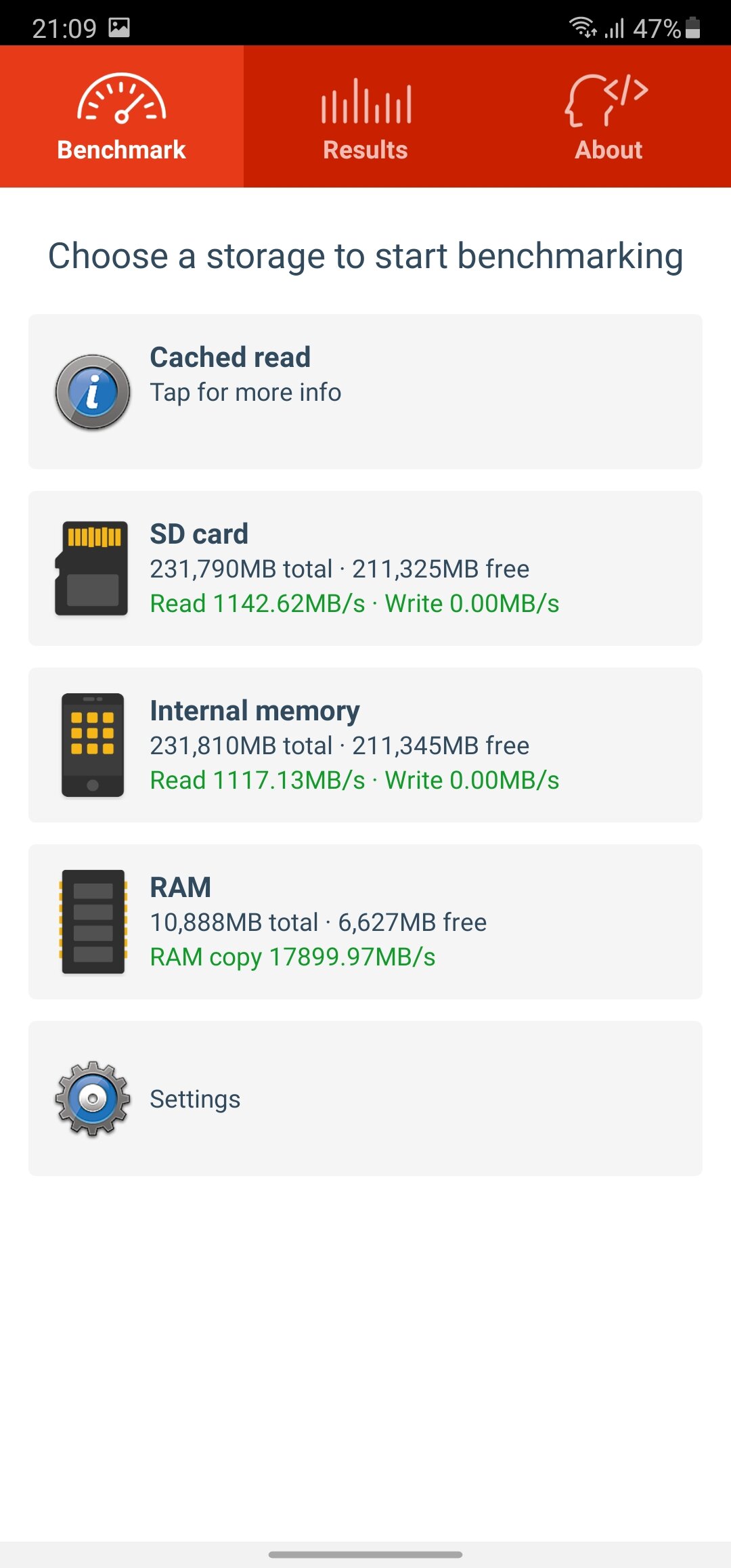This screenshot has height=1568, width=731.
Task: Tap RAM copy 17899.97MB/s result text
Action: pyautogui.click(x=293, y=957)
